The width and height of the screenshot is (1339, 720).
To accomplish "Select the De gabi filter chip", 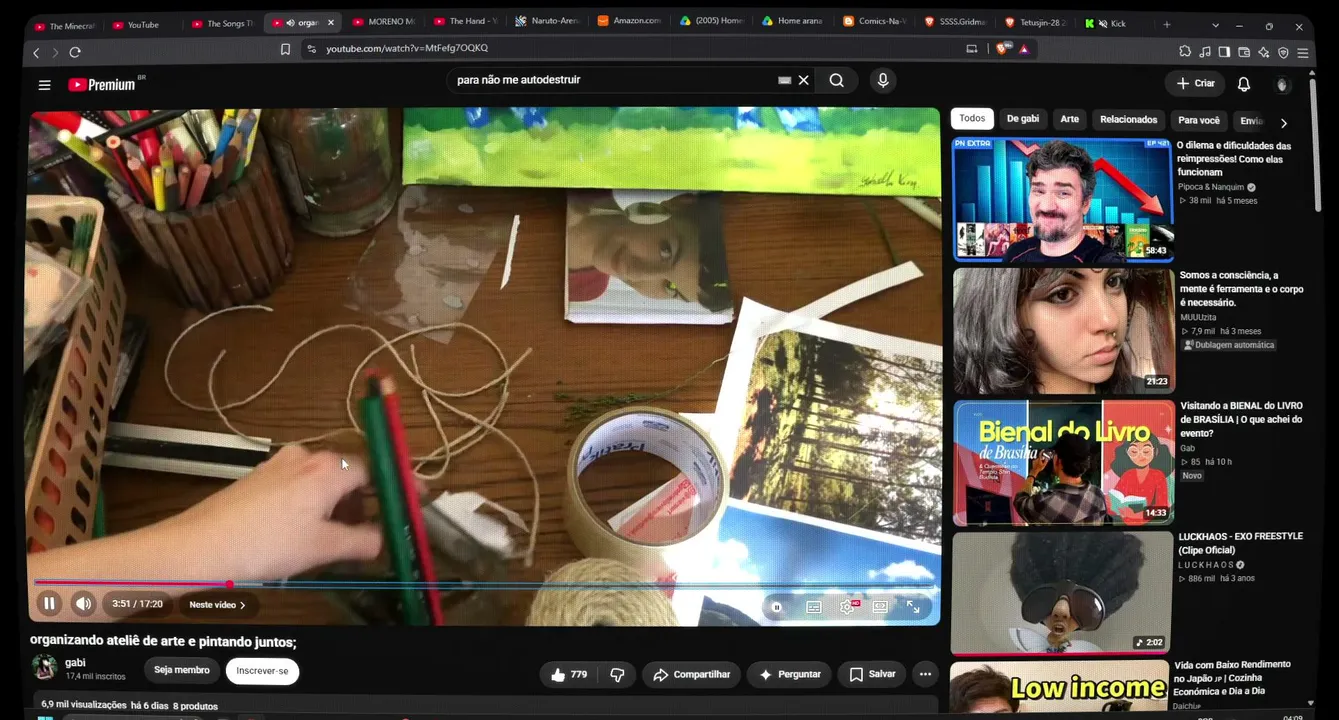I will (x=1022, y=119).
